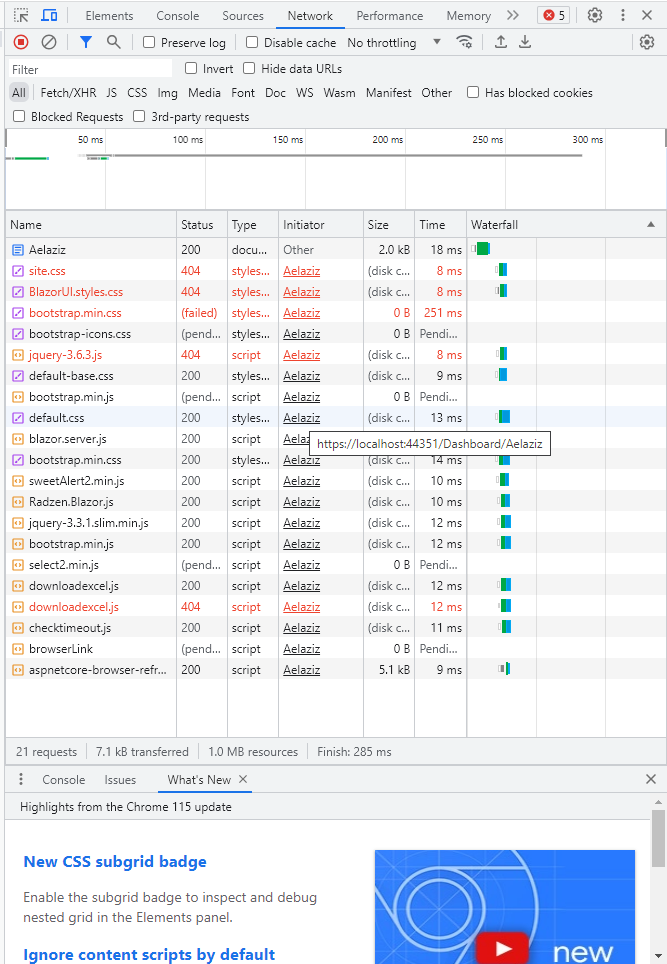Export HAR file with the download arrow
This screenshot has height=964, width=667.
pyautogui.click(x=525, y=42)
